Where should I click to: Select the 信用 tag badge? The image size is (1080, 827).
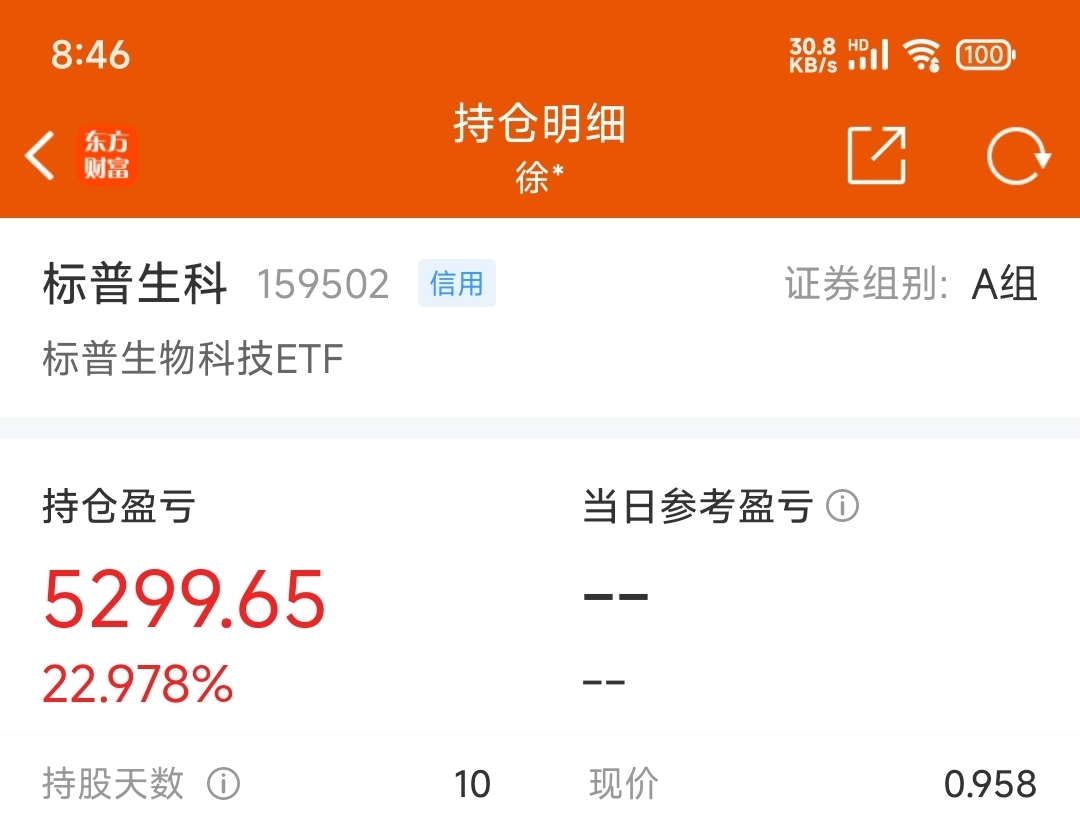[x=457, y=283]
